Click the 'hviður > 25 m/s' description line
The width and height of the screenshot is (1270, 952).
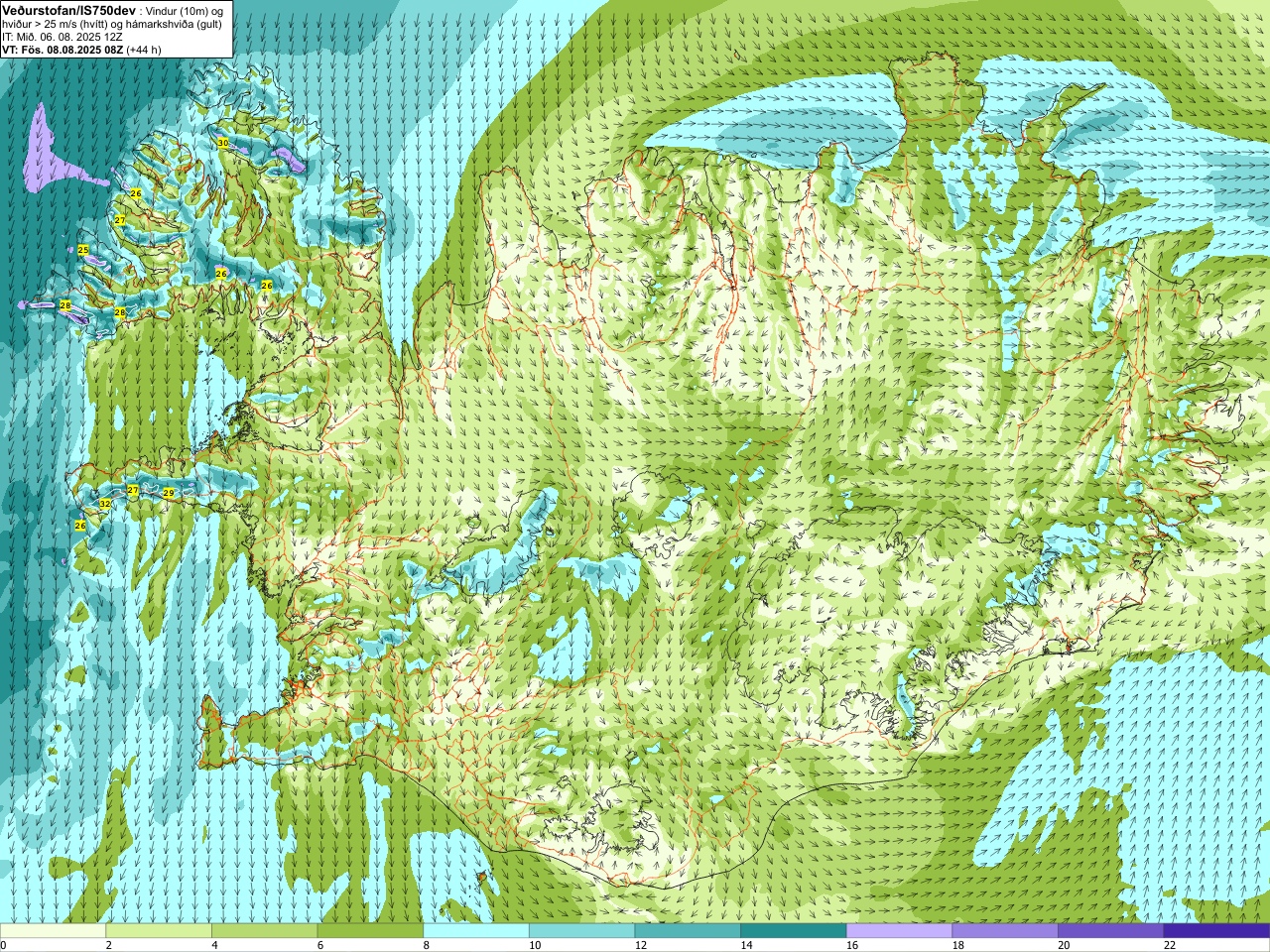pos(111,24)
